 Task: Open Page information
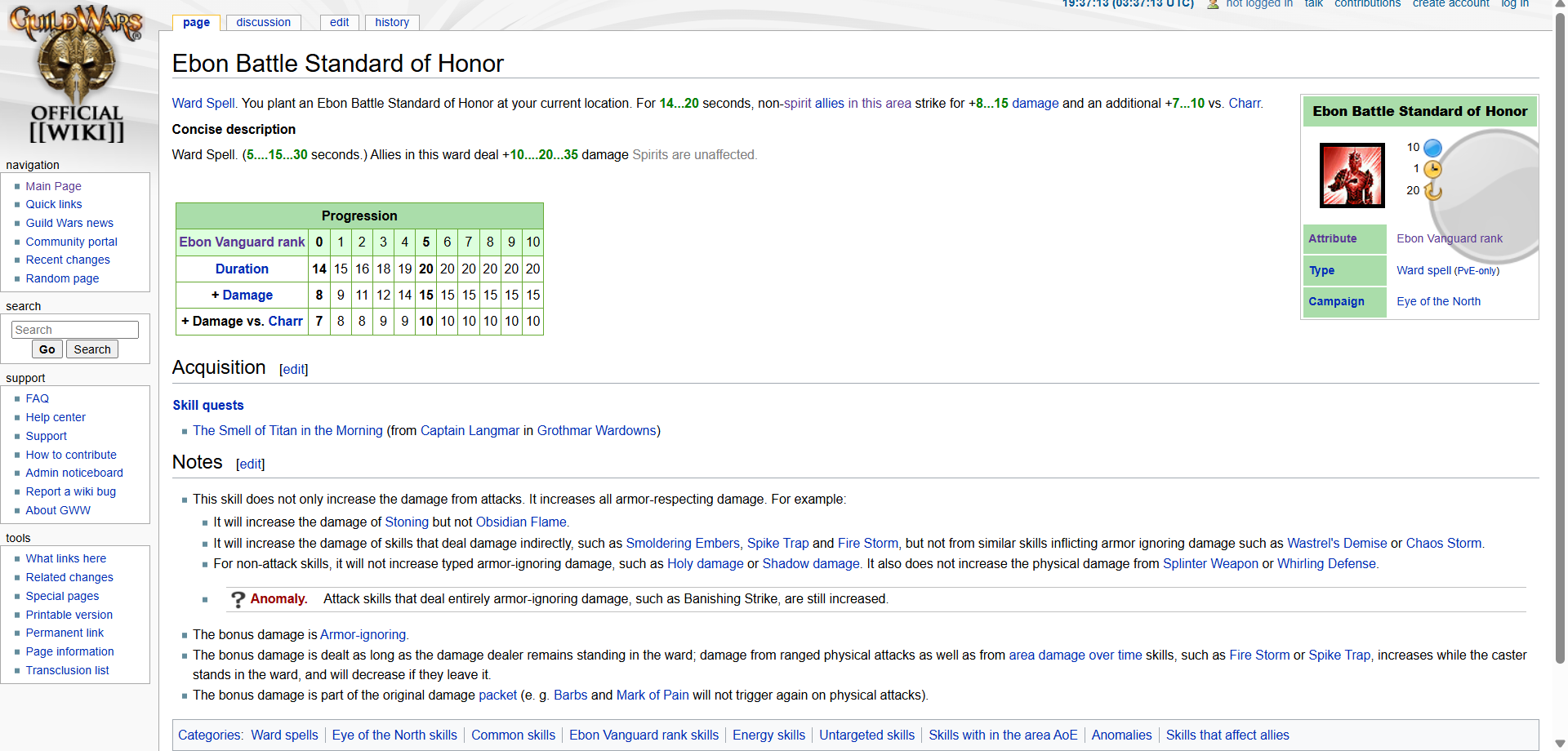(x=69, y=651)
